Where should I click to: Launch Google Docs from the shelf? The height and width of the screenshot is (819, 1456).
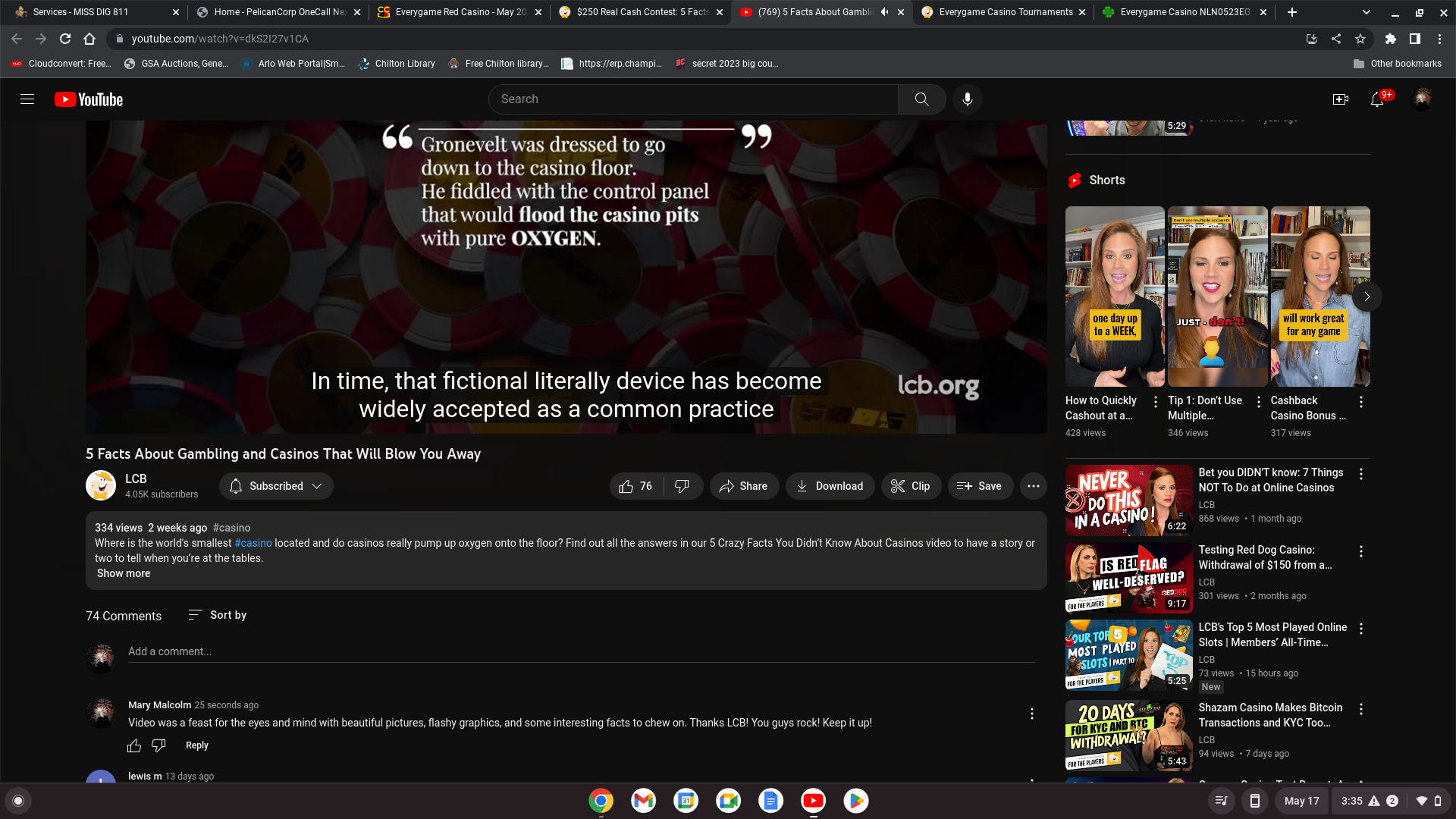pyautogui.click(x=770, y=801)
